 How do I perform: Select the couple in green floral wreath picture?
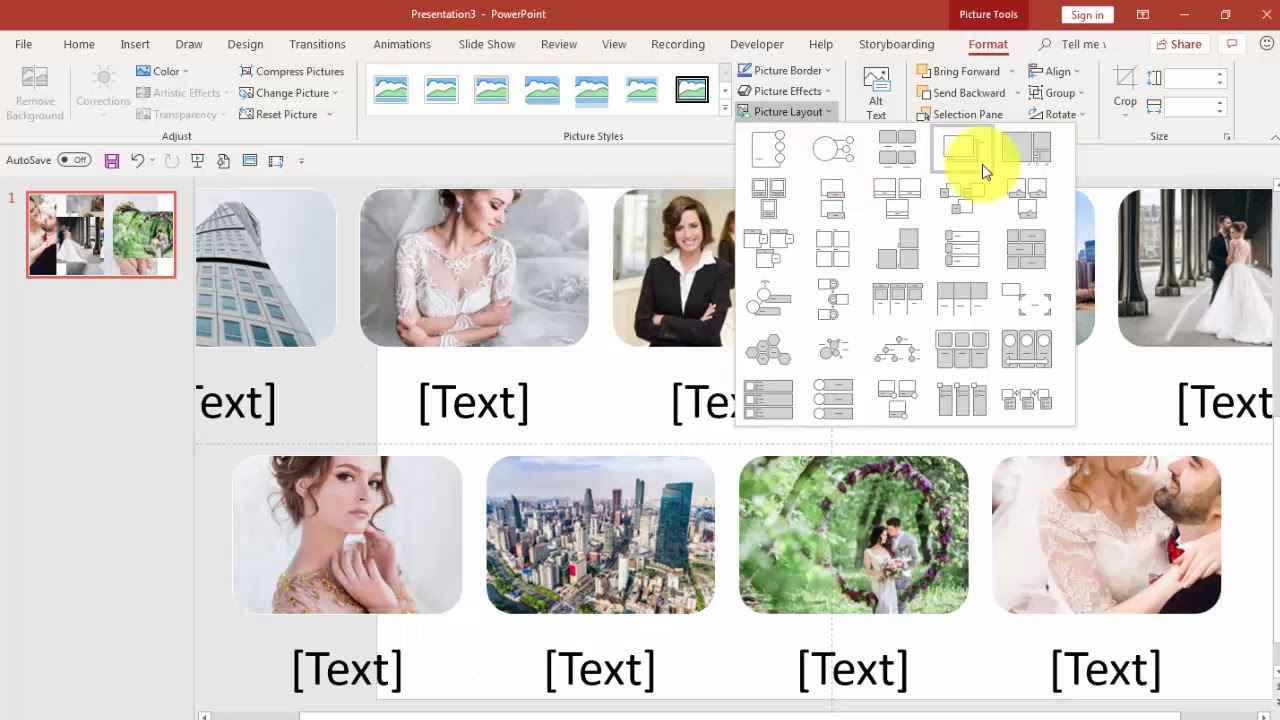point(853,534)
